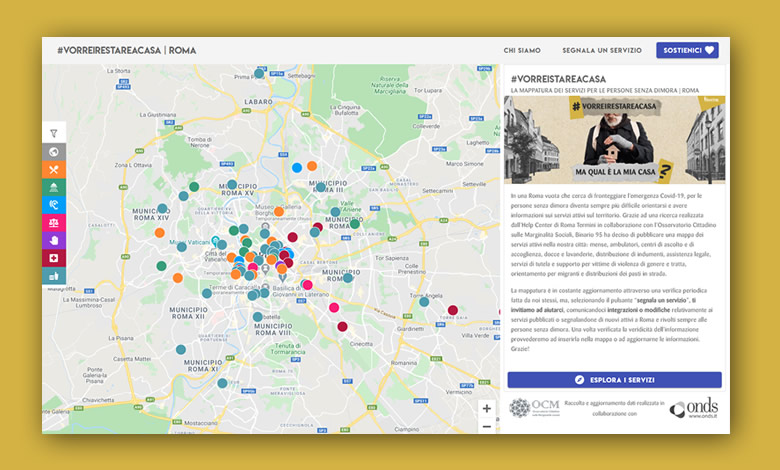Select the purple hand filter
This screenshot has height=470, width=780.
click(54, 240)
